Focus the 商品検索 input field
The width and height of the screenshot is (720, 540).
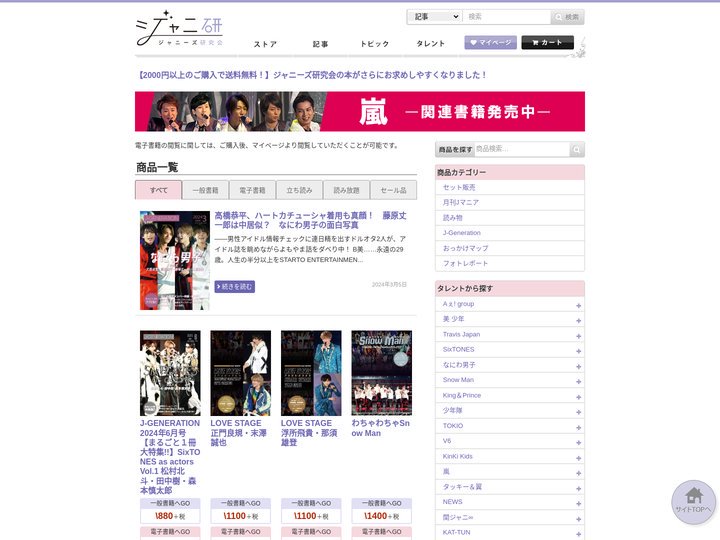pos(522,149)
